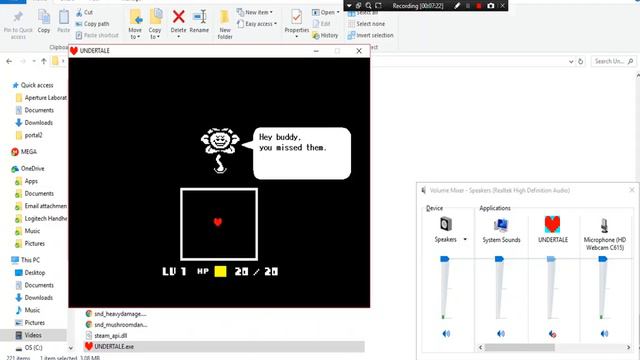Screen dimensions: 640x360
Task: Click Pin to Quick access icon
Action: (x=18, y=17)
